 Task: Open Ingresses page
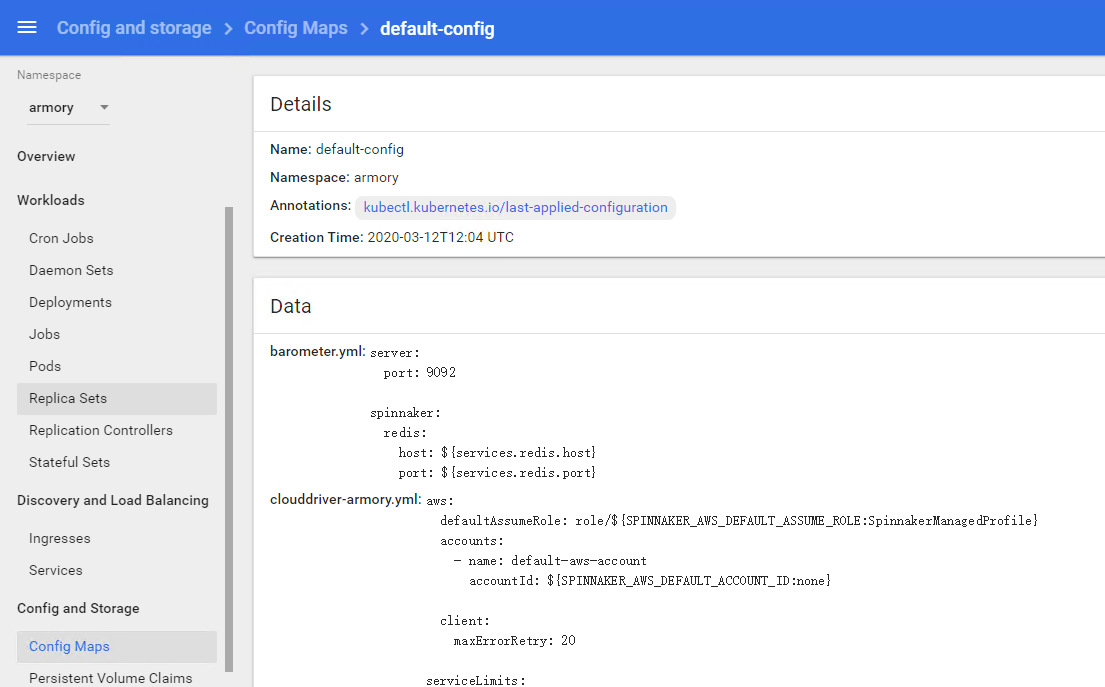coord(60,538)
